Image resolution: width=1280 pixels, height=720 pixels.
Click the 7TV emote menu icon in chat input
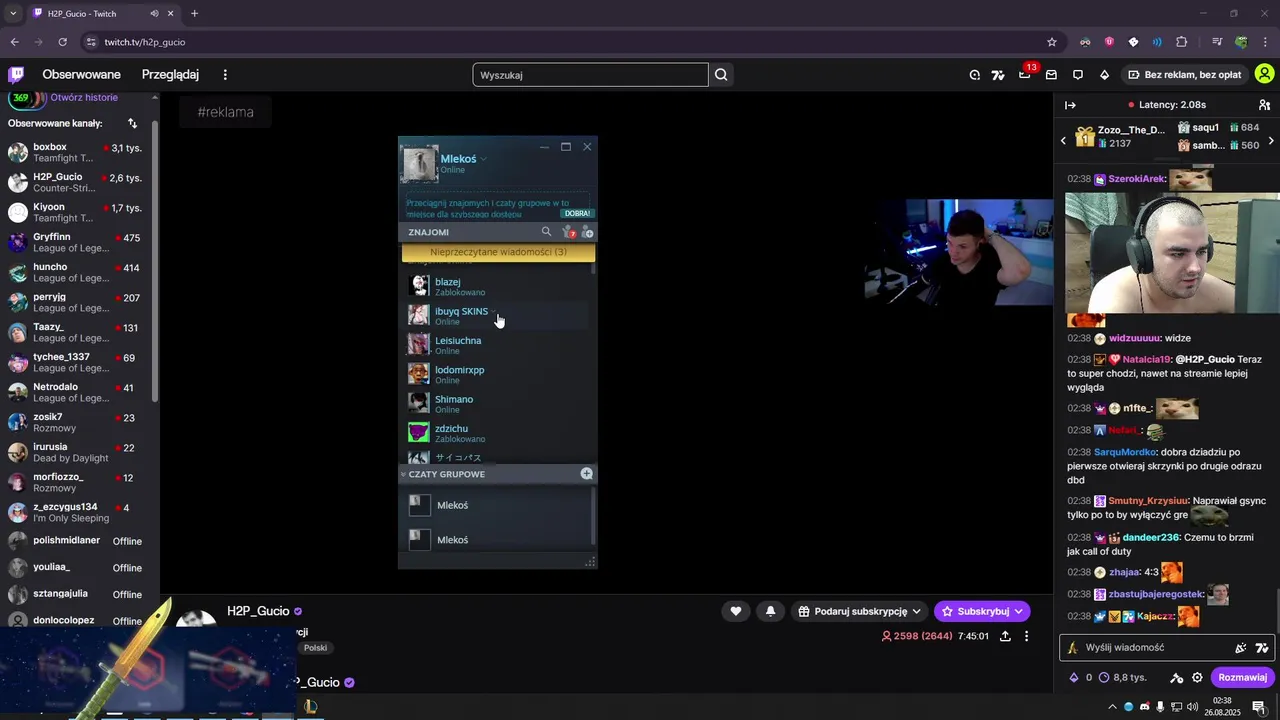tap(1262, 648)
